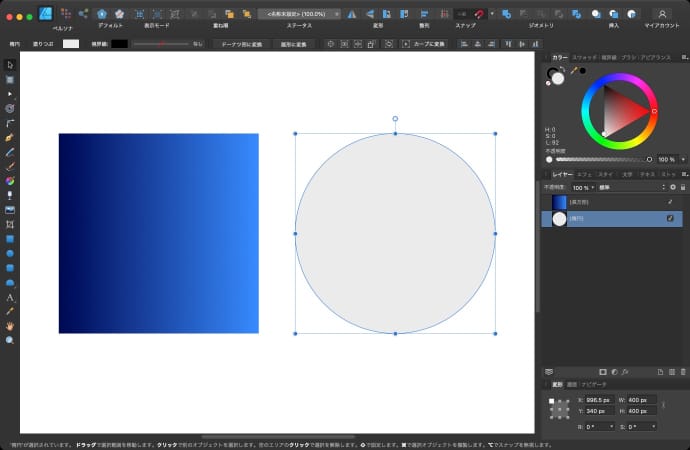690x450 pixels.
Task: Open the blend mode dropdown in Layers
Action: 631,187
